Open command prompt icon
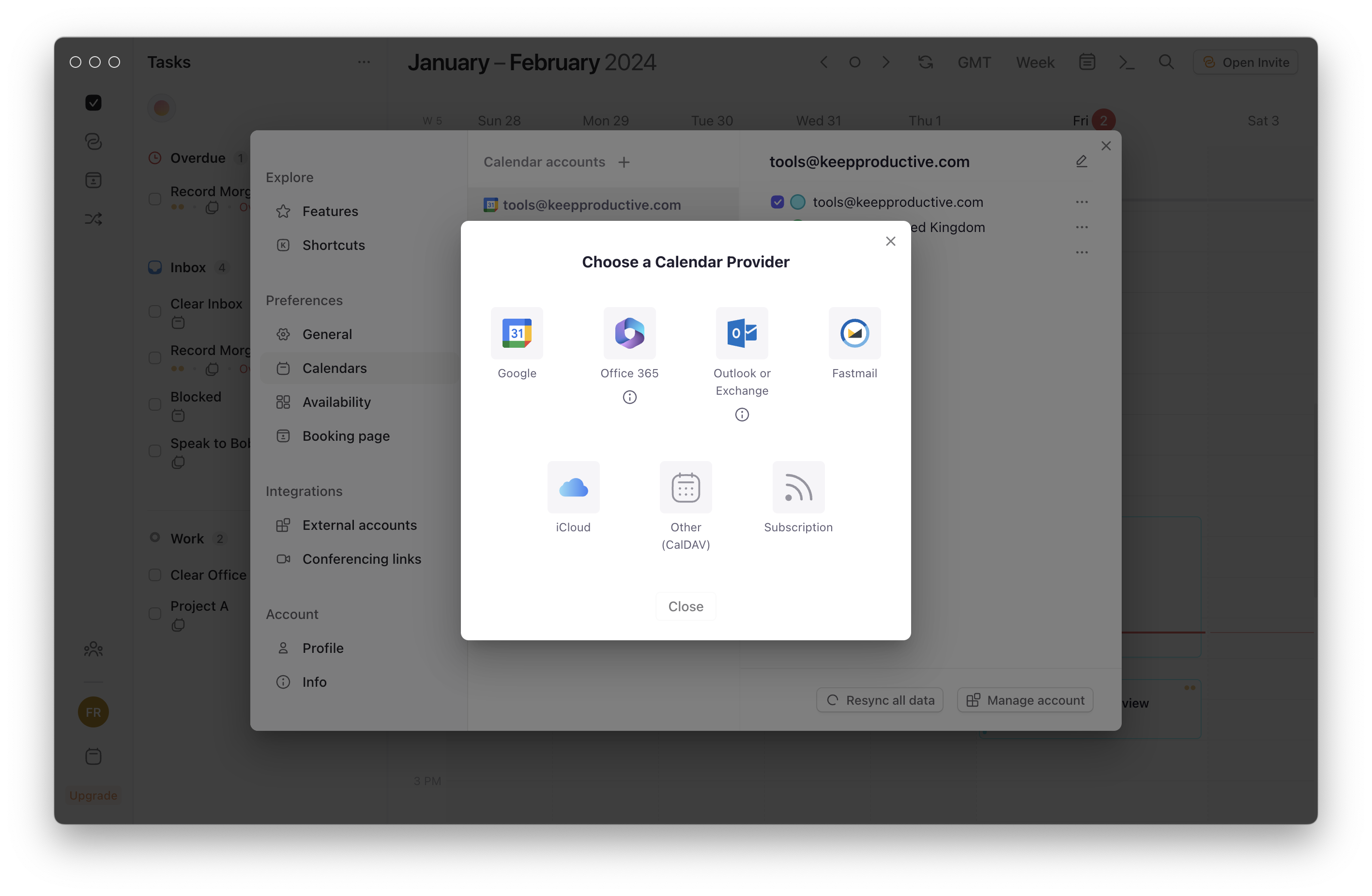The height and width of the screenshot is (896, 1372). point(1127,62)
